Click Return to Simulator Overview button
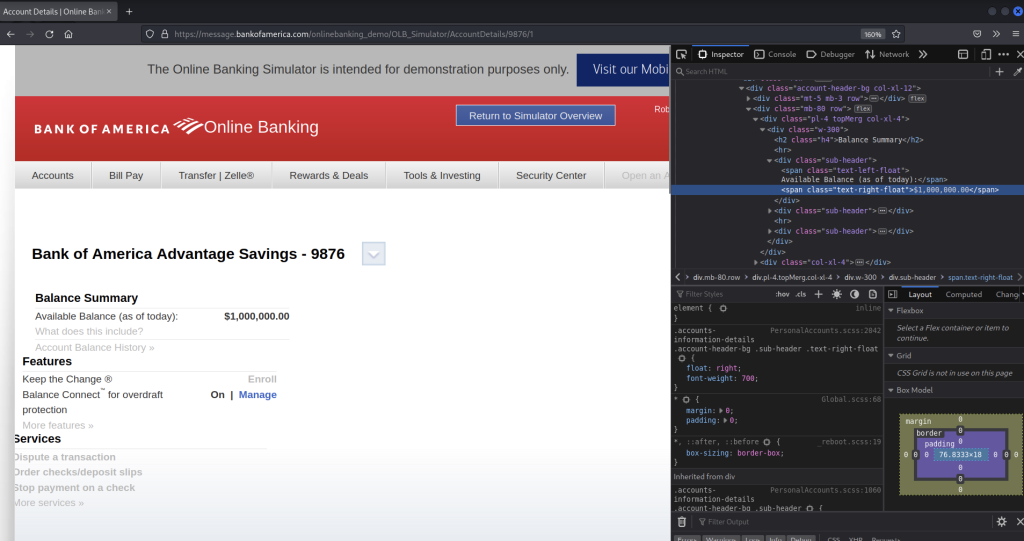 535,116
